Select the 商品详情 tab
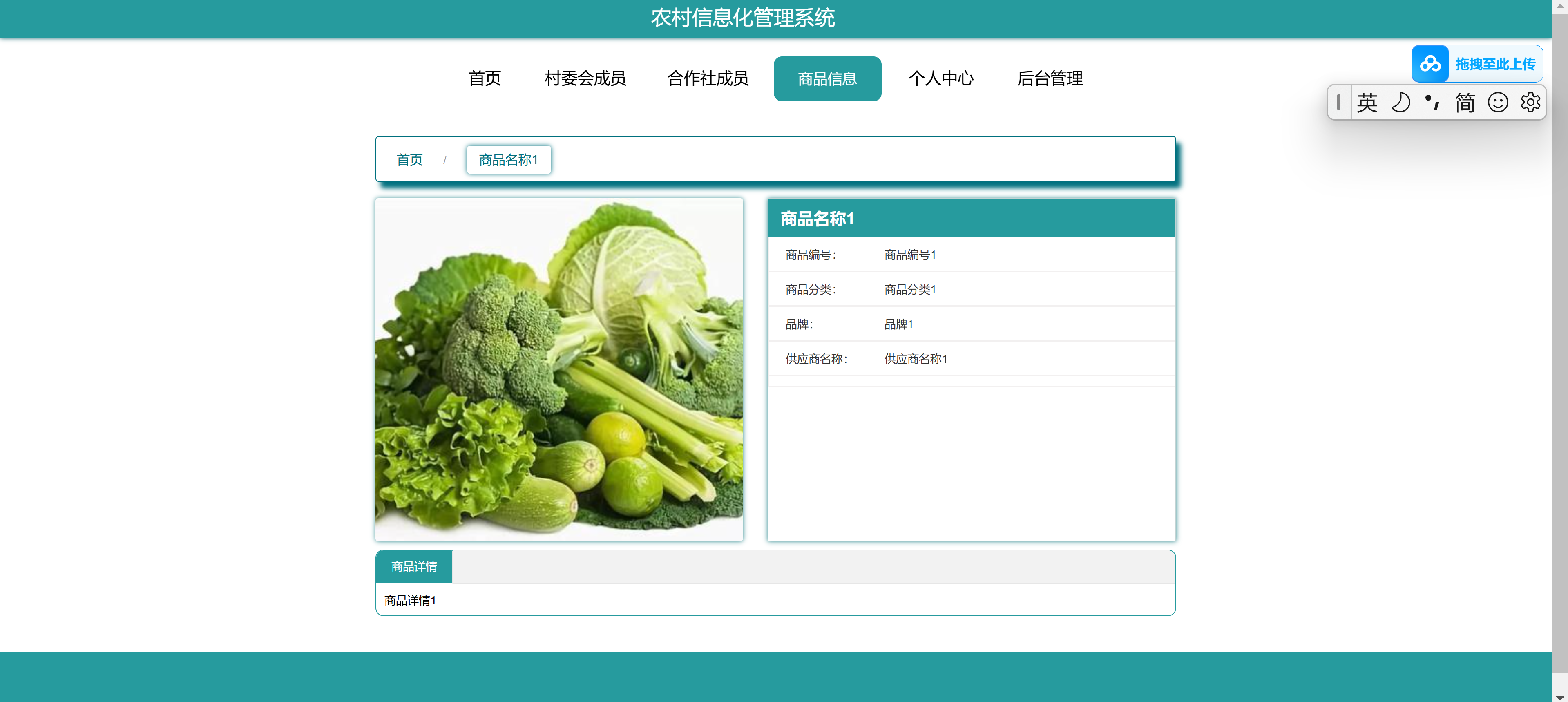Viewport: 1568px width, 702px height. point(414,566)
